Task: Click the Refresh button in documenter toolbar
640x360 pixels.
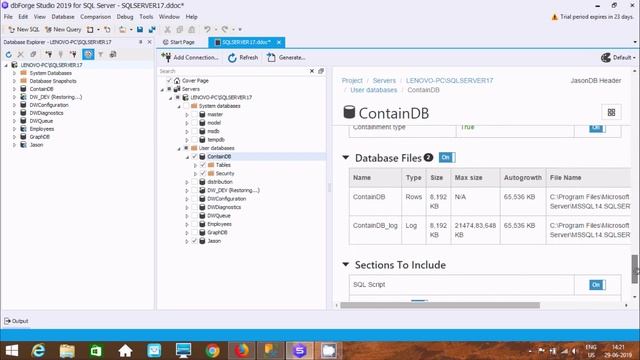Action: pyautogui.click(x=243, y=58)
